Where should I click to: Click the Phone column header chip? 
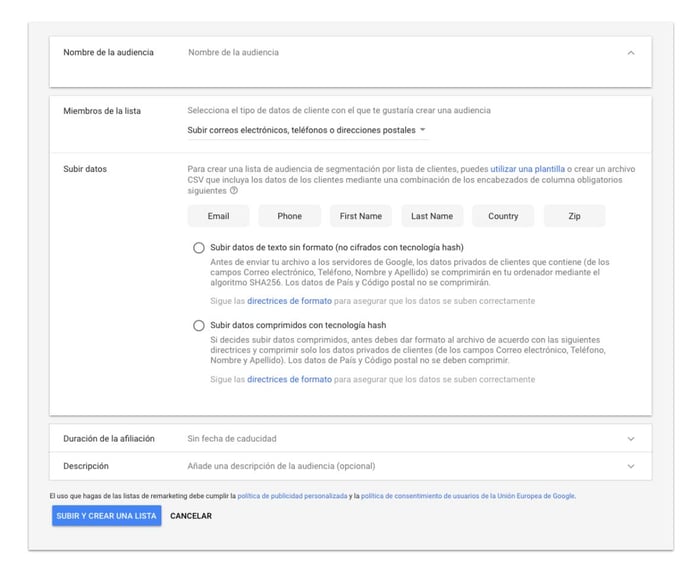tap(289, 216)
